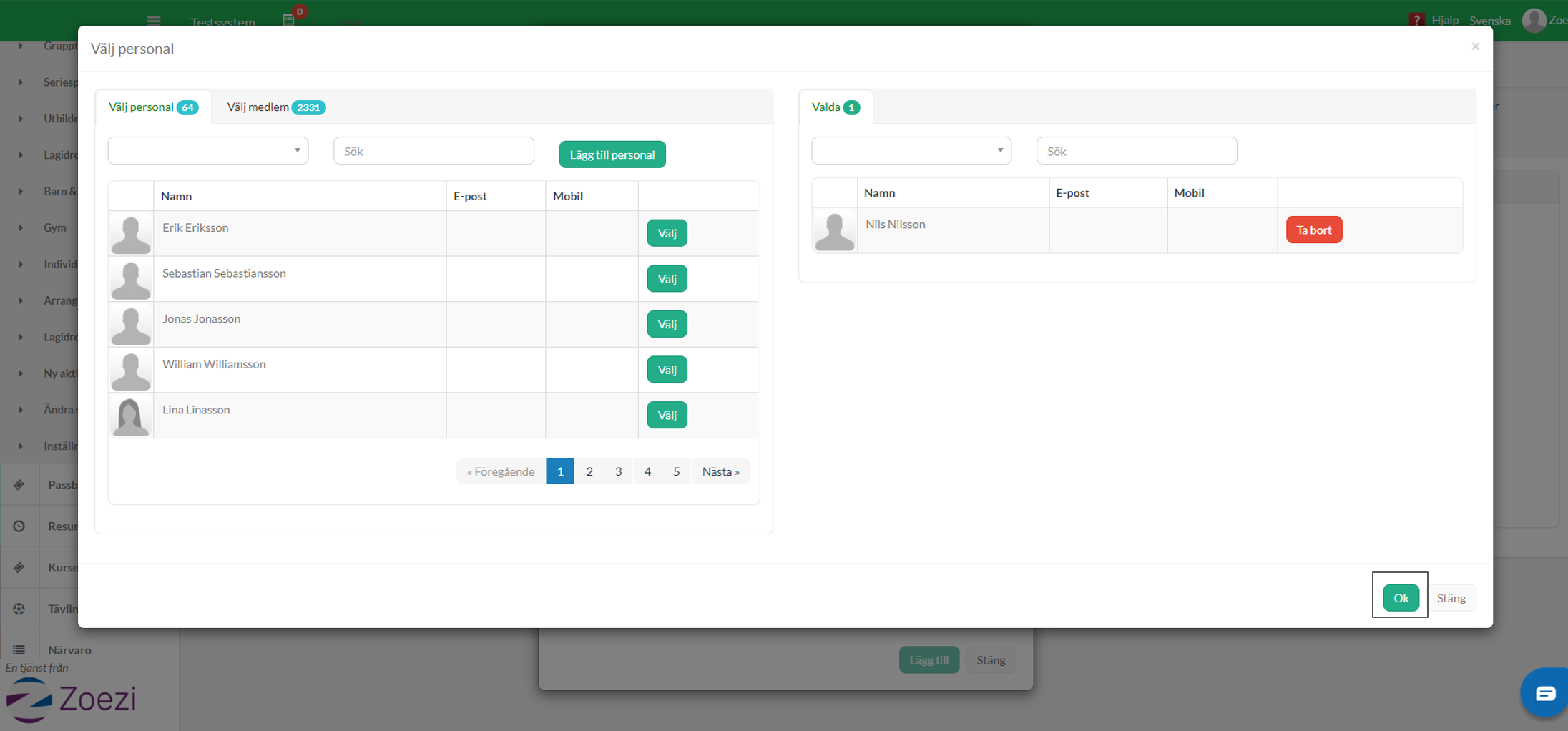Click Välj for Erik Eriksson

point(667,233)
